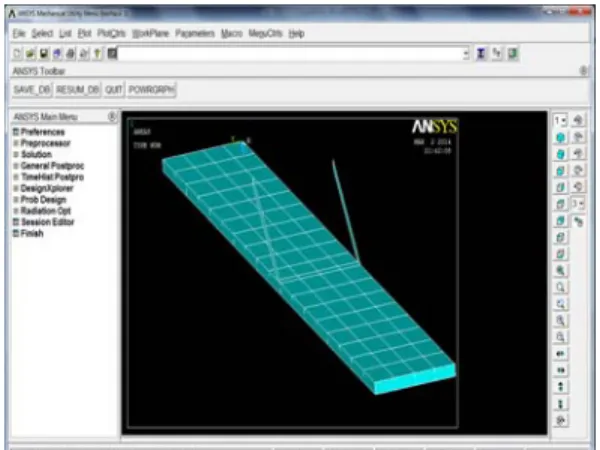The height and width of the screenshot is (450, 600).
Task: Open the active window number dropdown
Action: pos(561,121)
